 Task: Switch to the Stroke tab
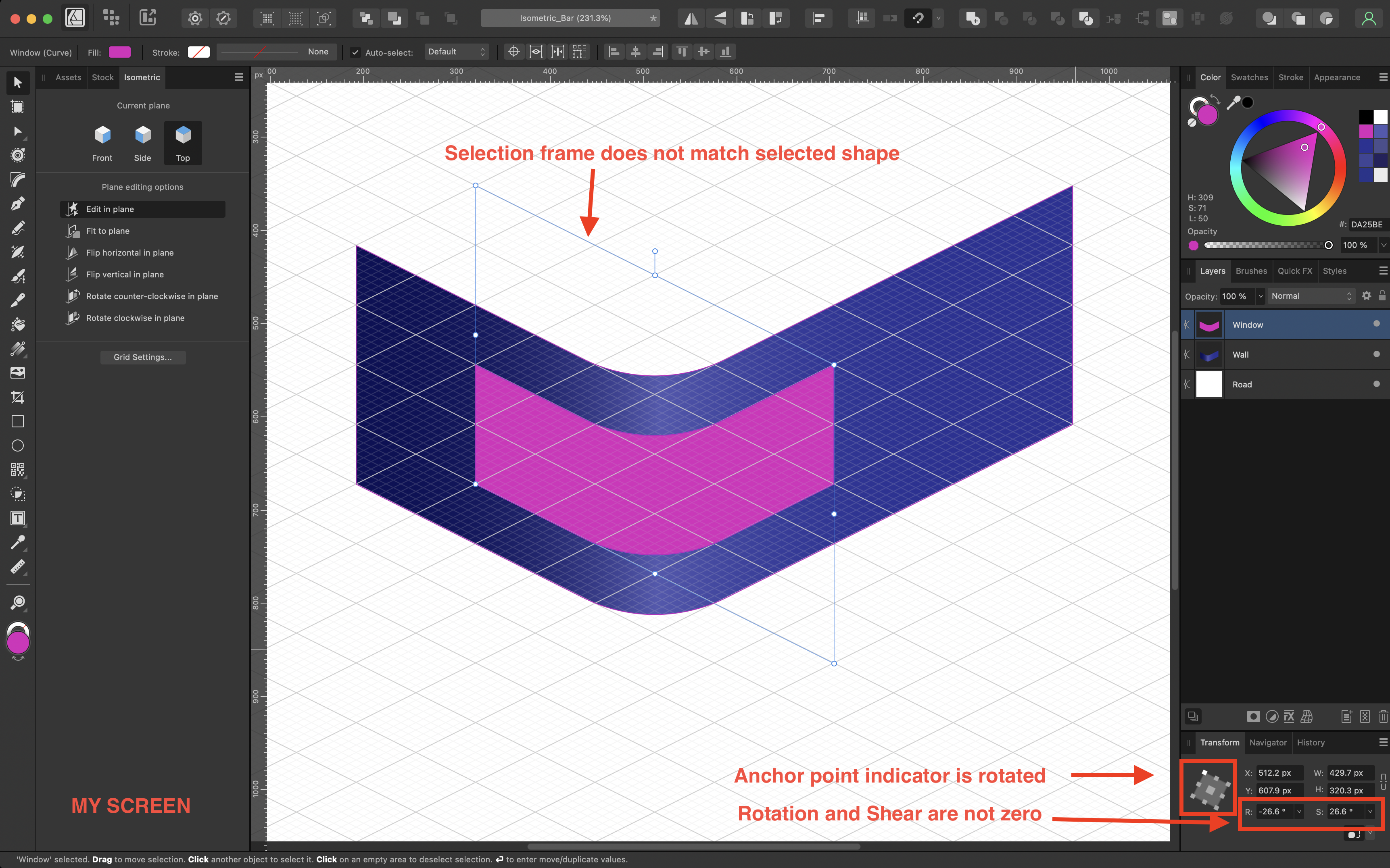pyautogui.click(x=1291, y=77)
